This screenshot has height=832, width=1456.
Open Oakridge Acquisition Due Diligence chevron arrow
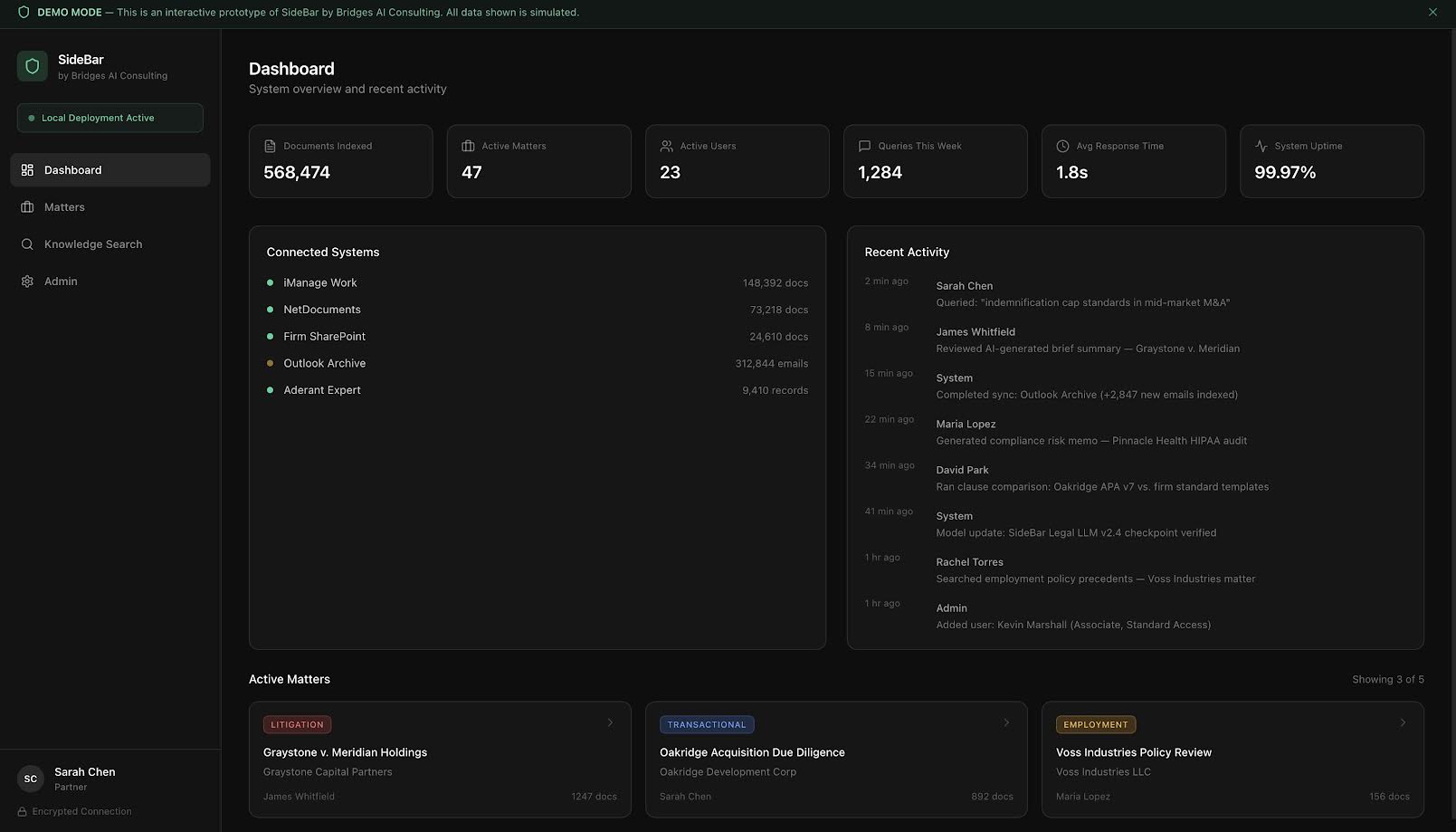tap(1006, 722)
